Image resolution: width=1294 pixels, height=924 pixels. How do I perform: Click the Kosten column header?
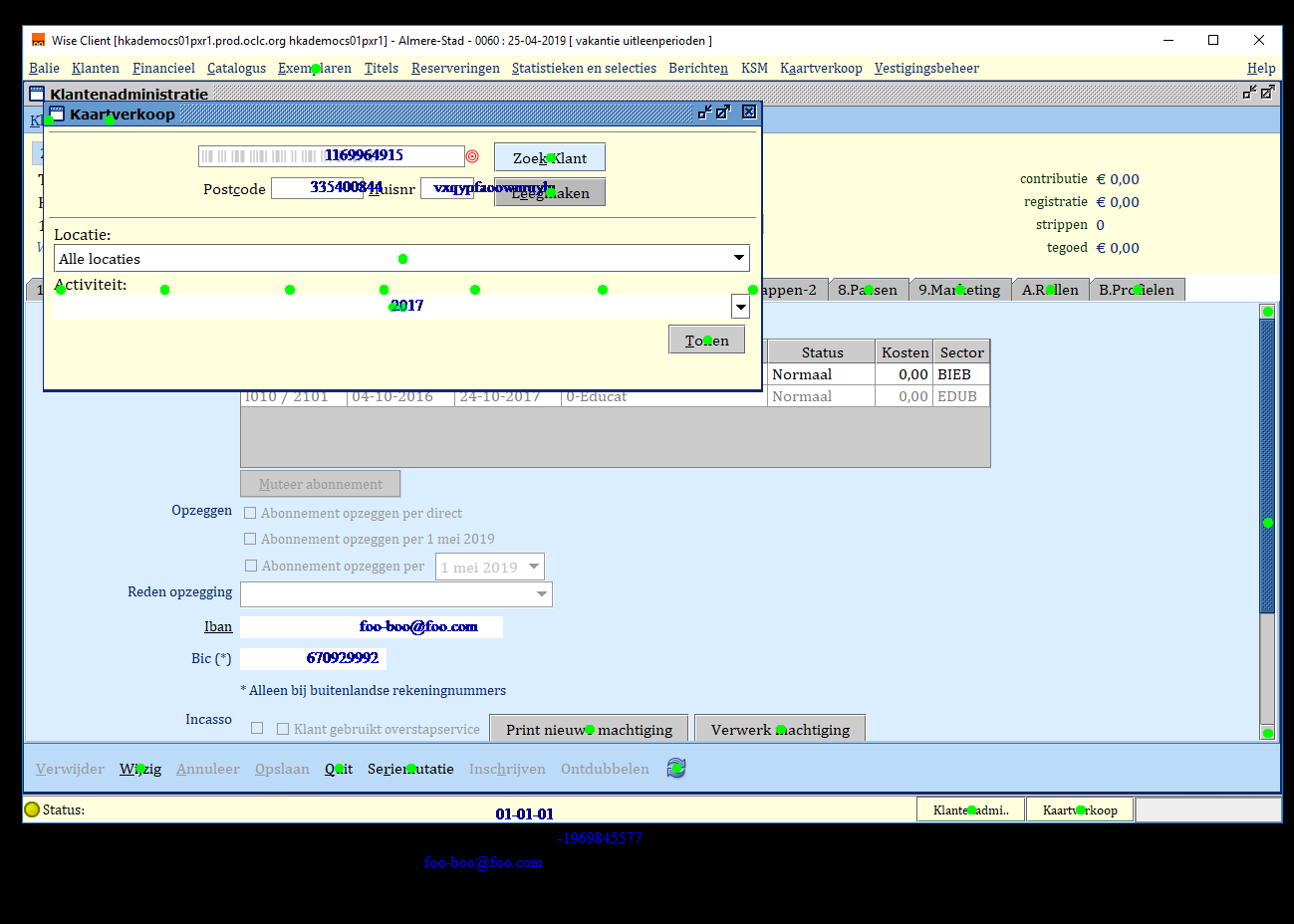905,352
